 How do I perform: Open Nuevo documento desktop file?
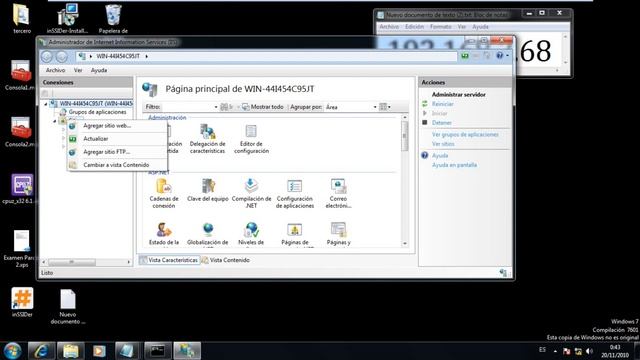tap(68, 306)
